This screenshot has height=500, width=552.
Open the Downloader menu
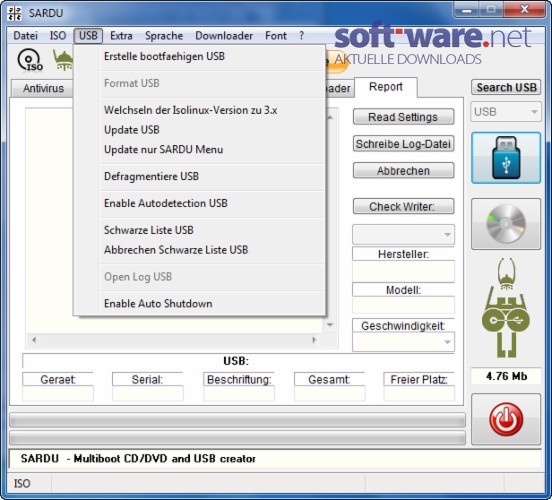[224, 36]
